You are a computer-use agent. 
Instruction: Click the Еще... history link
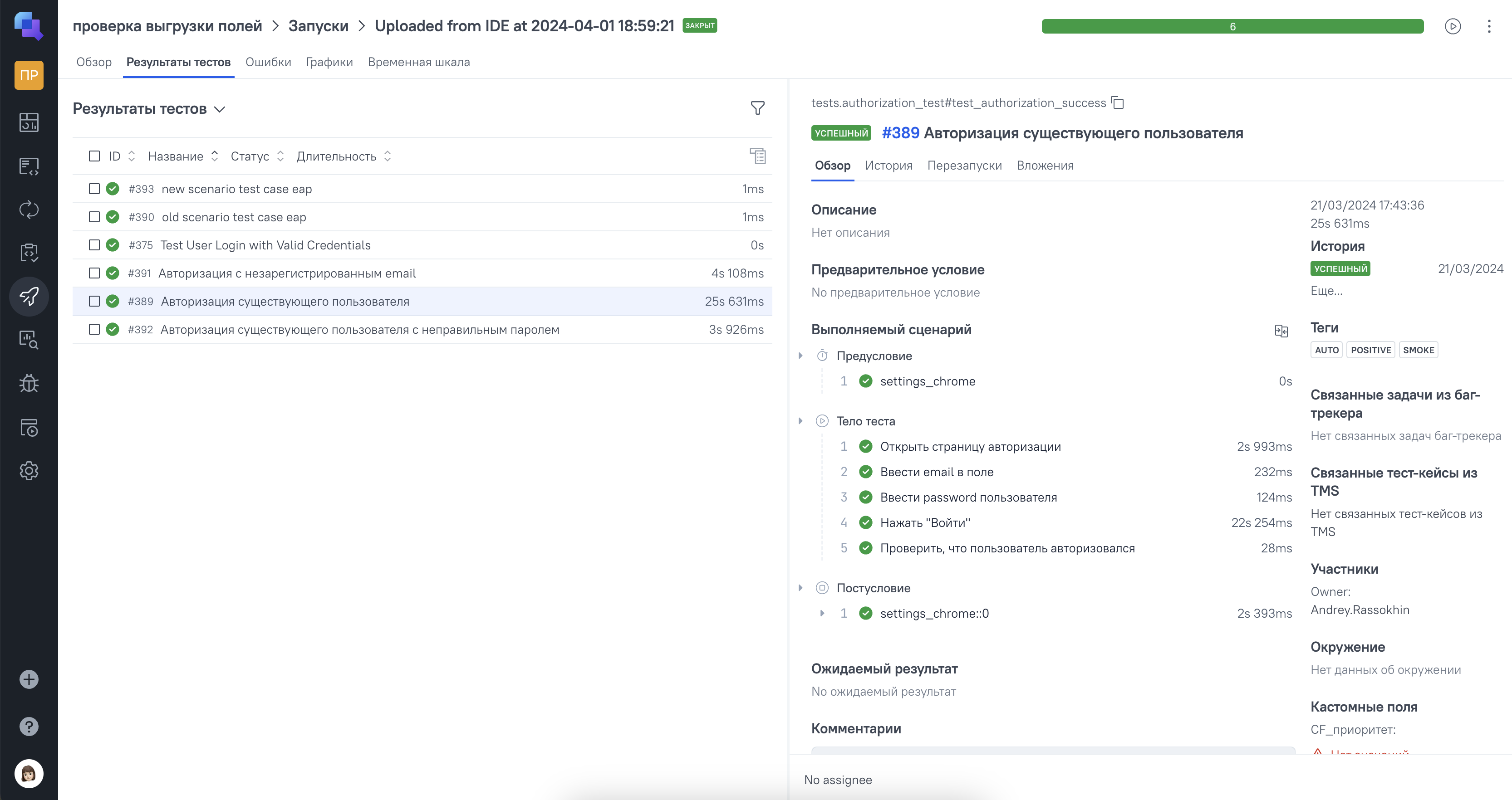(x=1326, y=291)
